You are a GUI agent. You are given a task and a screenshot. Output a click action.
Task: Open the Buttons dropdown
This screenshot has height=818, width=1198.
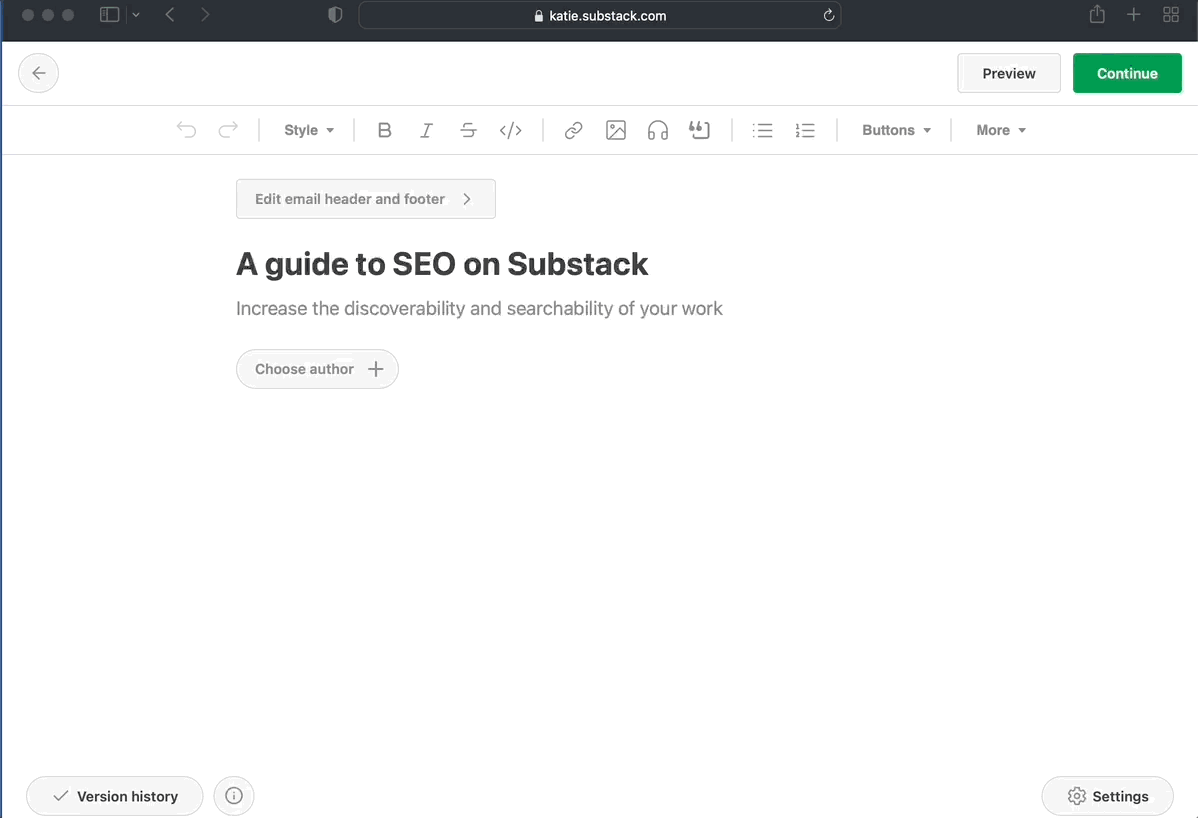click(896, 131)
